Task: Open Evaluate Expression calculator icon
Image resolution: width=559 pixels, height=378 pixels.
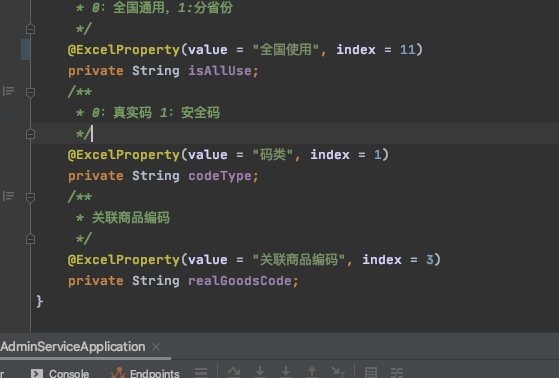Action: point(371,373)
